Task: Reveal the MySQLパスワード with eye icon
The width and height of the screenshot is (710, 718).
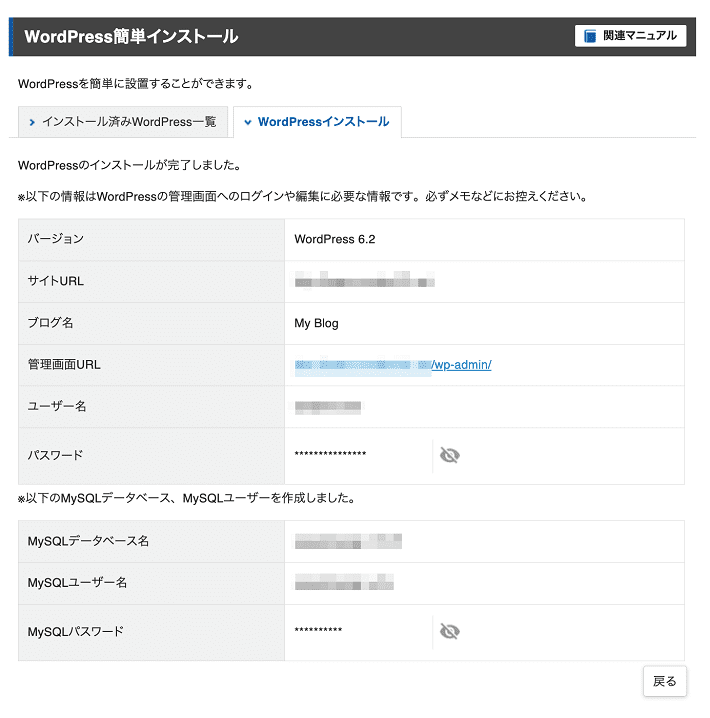Action: pos(450,631)
